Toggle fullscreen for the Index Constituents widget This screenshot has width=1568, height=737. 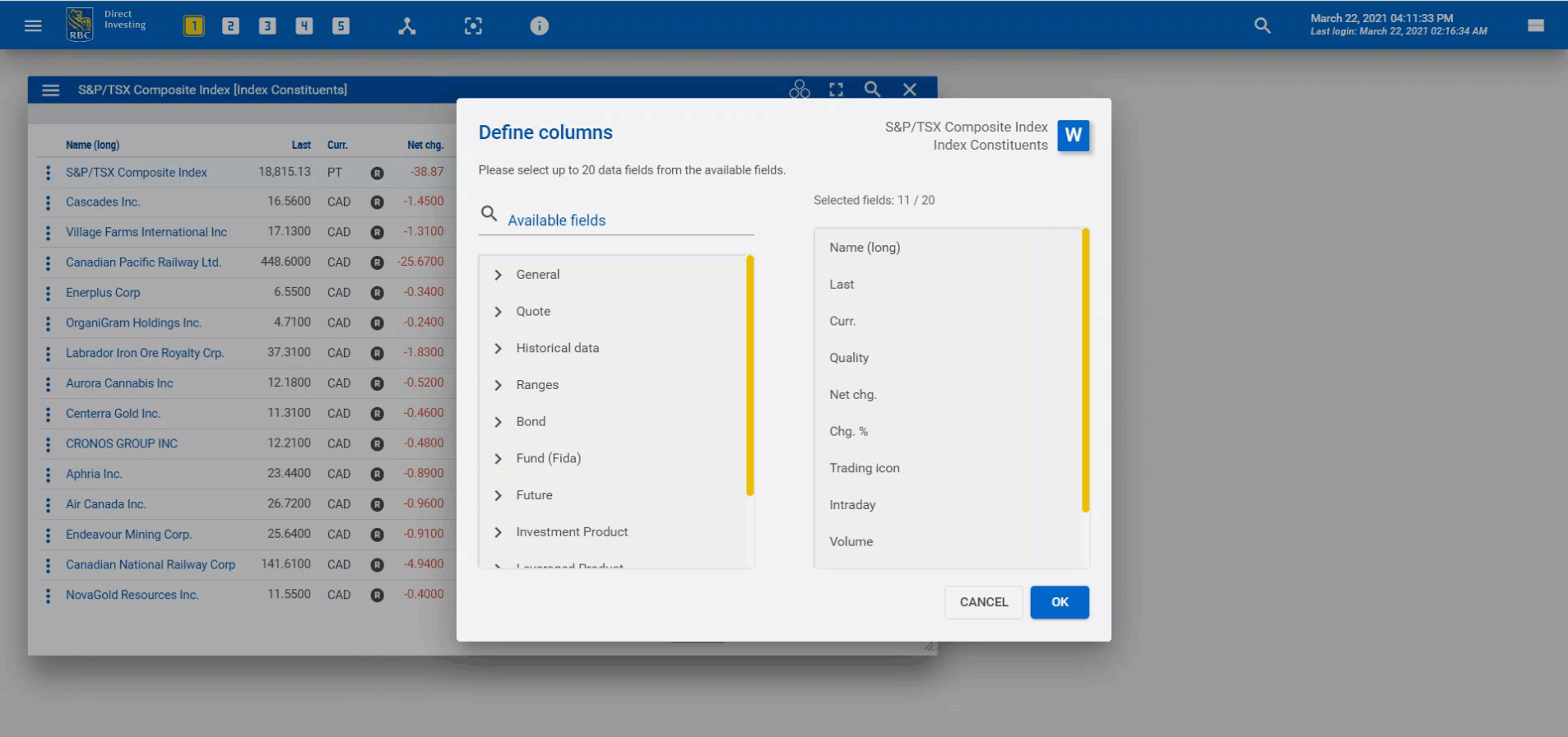[x=836, y=90]
